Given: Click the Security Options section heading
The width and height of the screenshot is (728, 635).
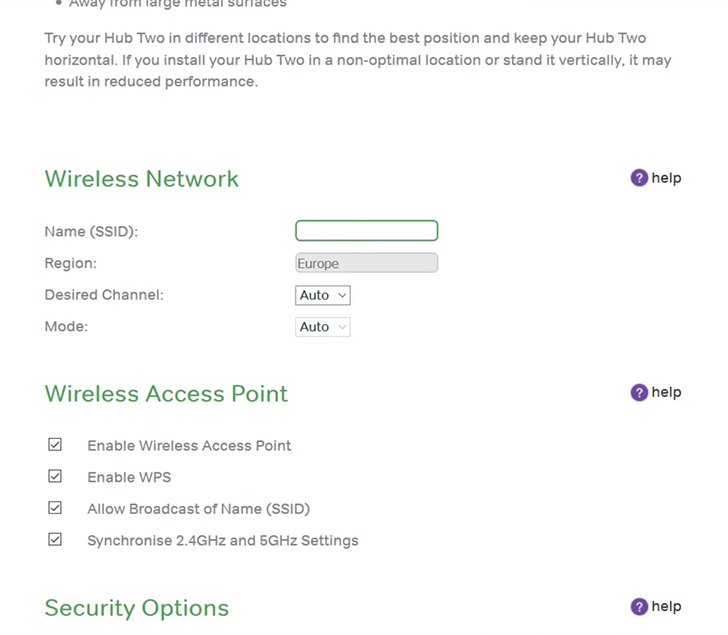Looking at the screenshot, I should 136,608.
